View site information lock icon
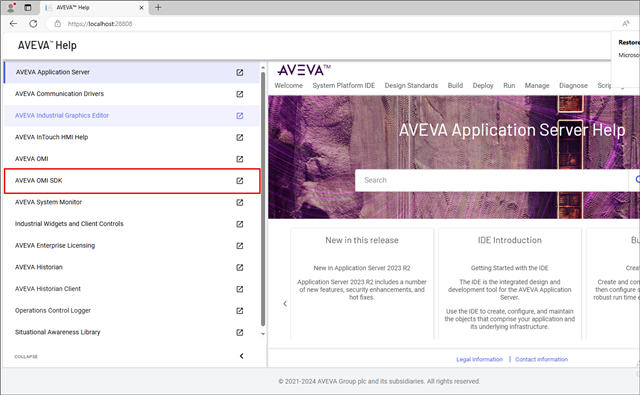The height and width of the screenshot is (395, 640). pyautogui.click(x=58, y=24)
